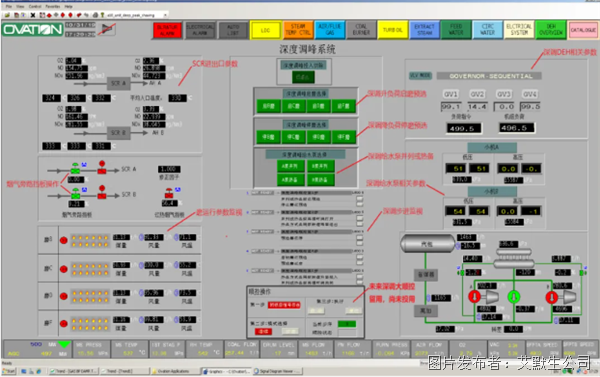Image resolution: width=600 pixels, height=377 pixels.
Task: Click the crossed-out alarm silence icon
Action: pyautogui.click(x=108, y=29)
